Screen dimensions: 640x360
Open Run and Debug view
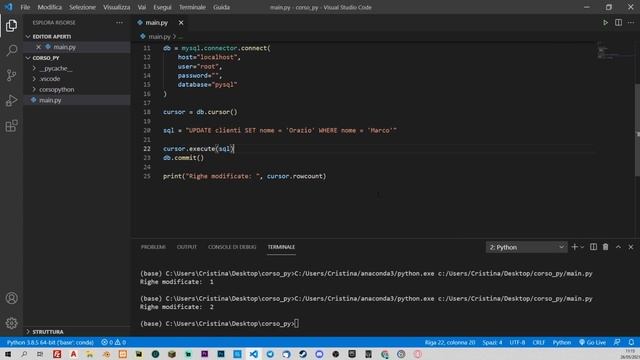click(x=11, y=100)
